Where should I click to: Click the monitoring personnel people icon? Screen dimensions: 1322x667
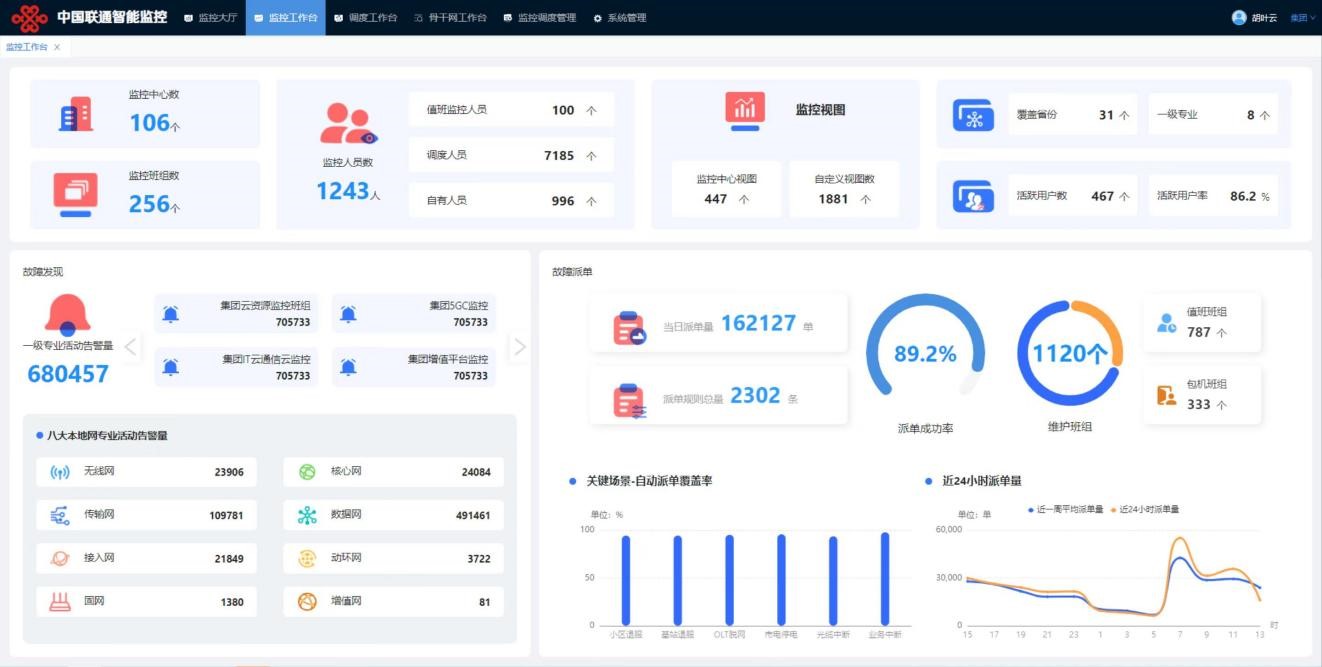(347, 124)
